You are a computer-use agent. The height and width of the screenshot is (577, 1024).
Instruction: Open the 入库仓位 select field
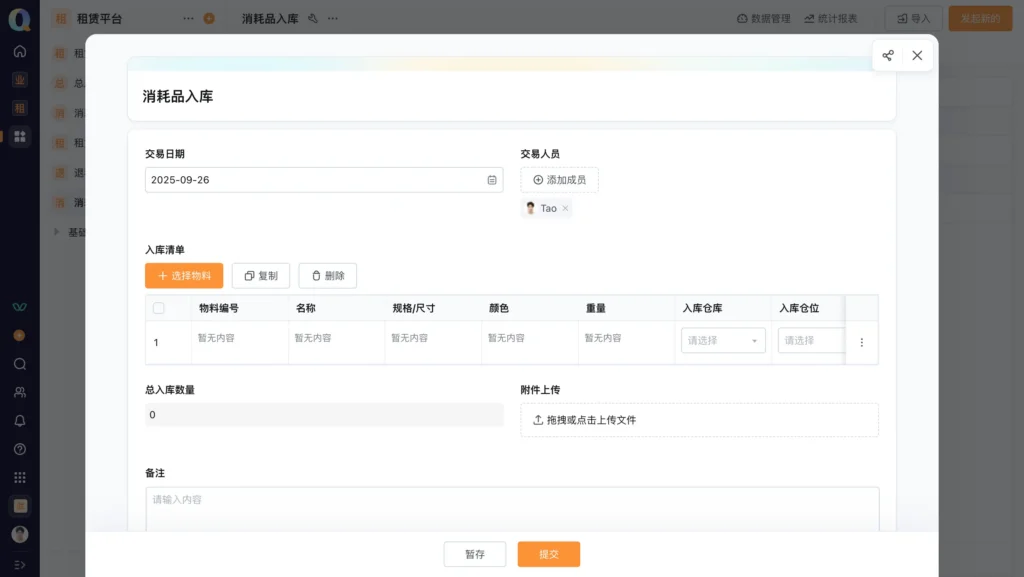pos(811,341)
